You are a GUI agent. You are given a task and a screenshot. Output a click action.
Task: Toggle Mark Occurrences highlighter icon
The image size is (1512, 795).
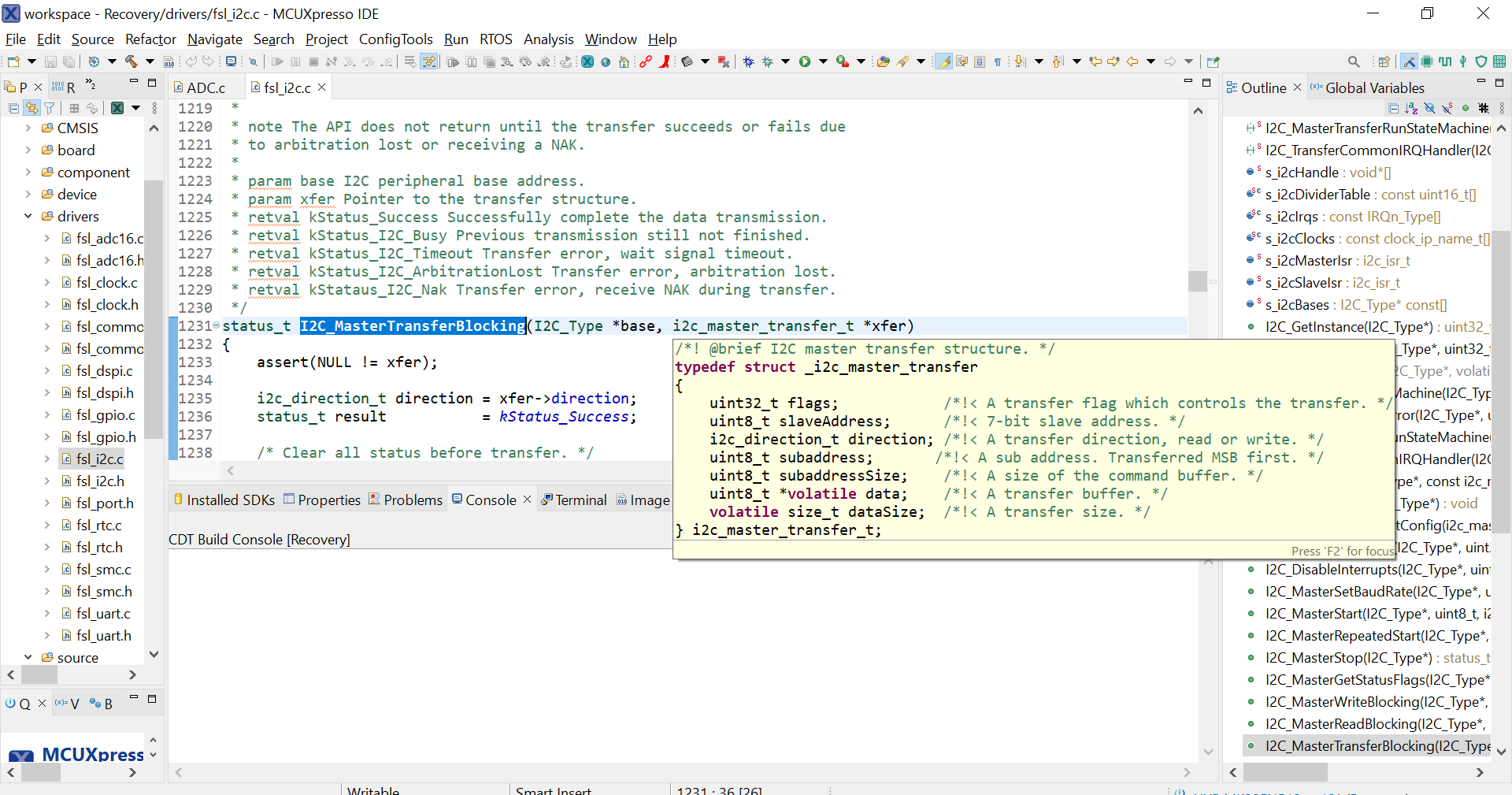[943, 61]
